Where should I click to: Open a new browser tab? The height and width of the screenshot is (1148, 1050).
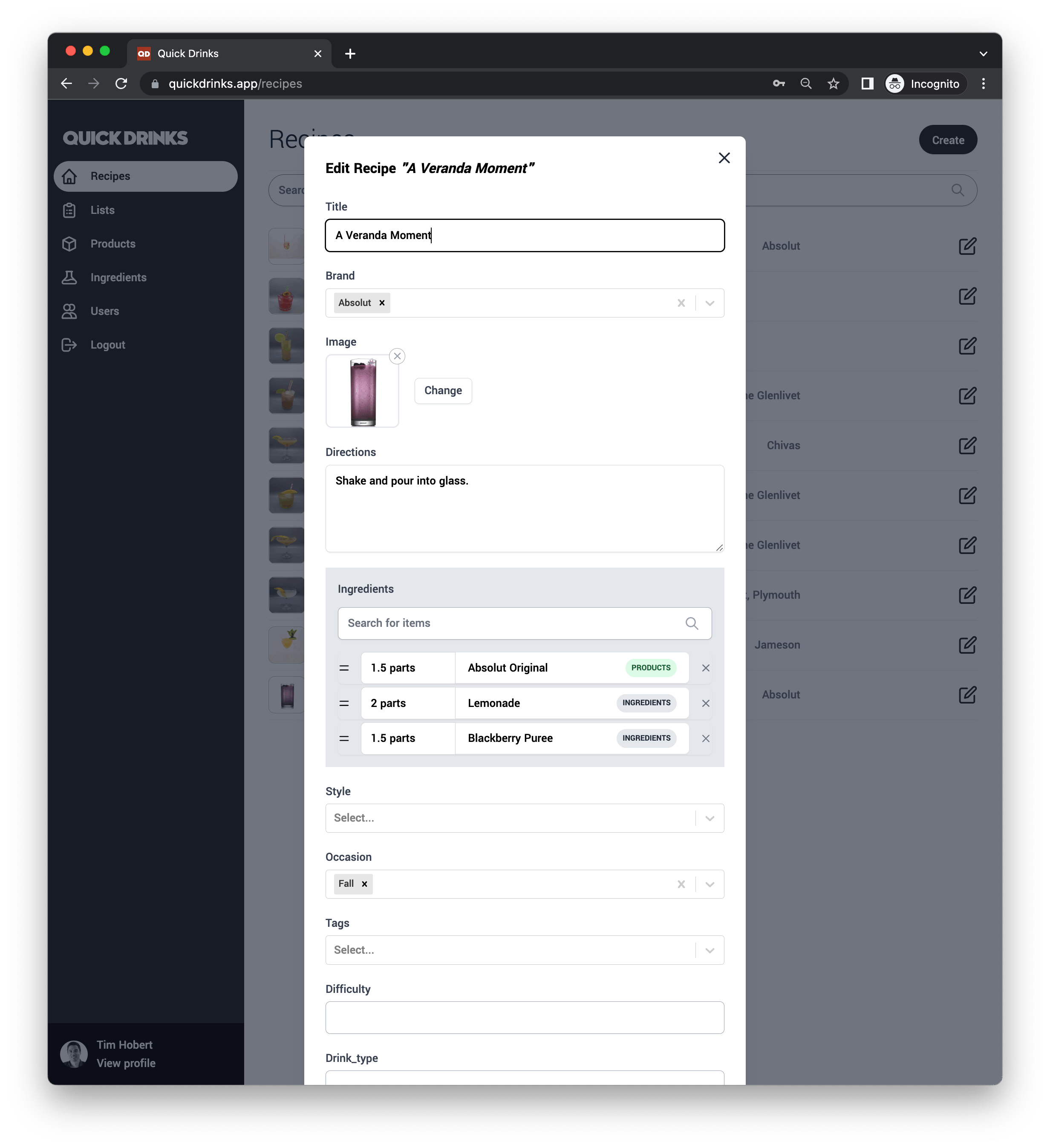[350, 54]
